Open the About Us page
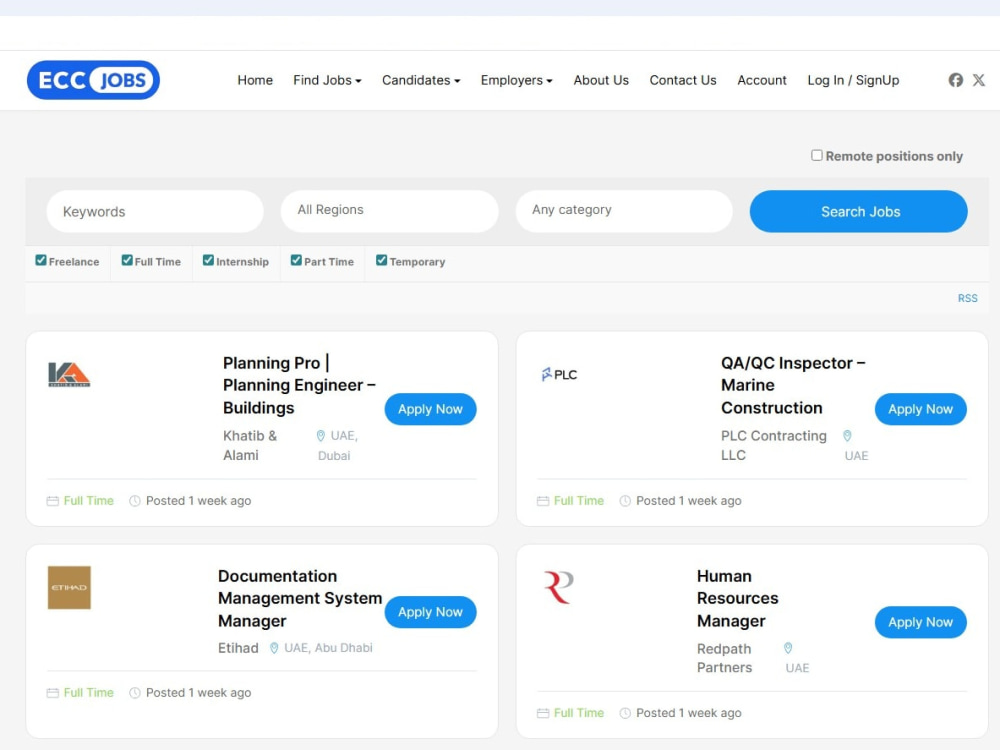This screenshot has width=1000, height=750. pos(601,80)
